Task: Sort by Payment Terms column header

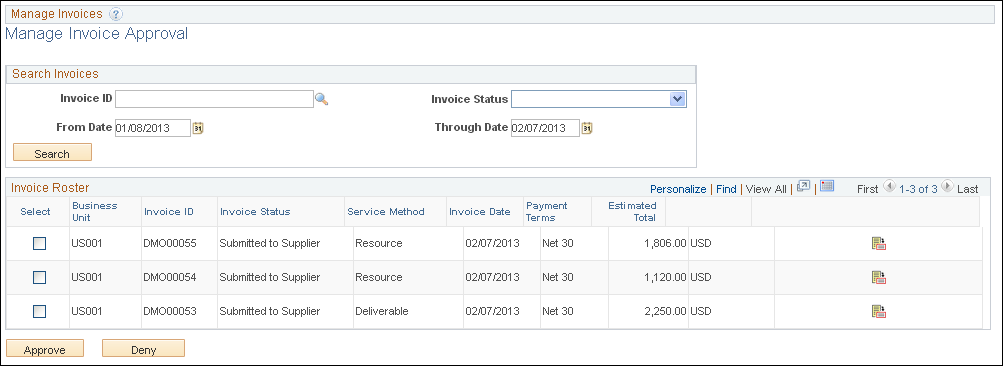Action: point(546,211)
